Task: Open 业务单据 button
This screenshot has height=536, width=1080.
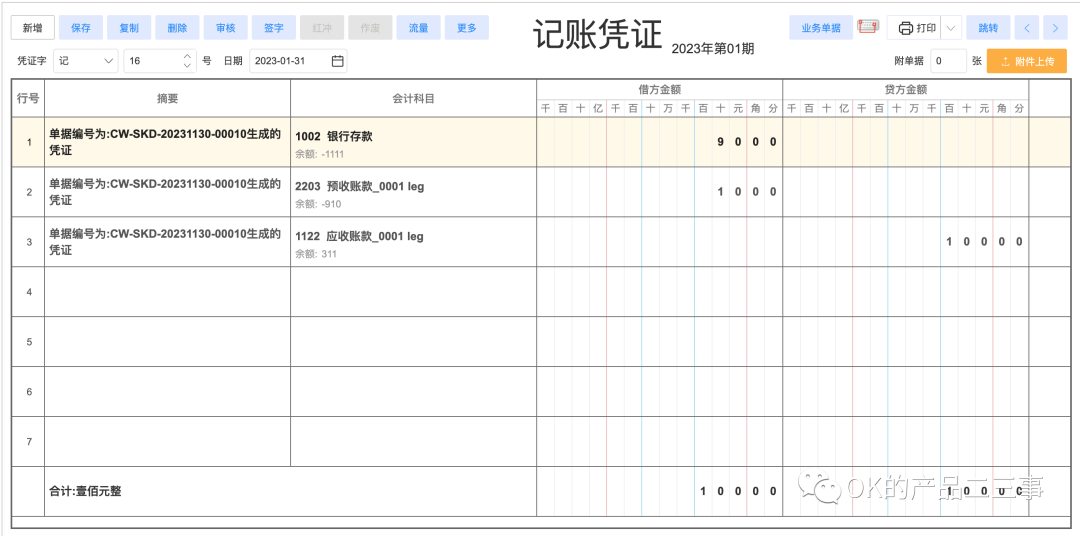Action: [x=821, y=28]
